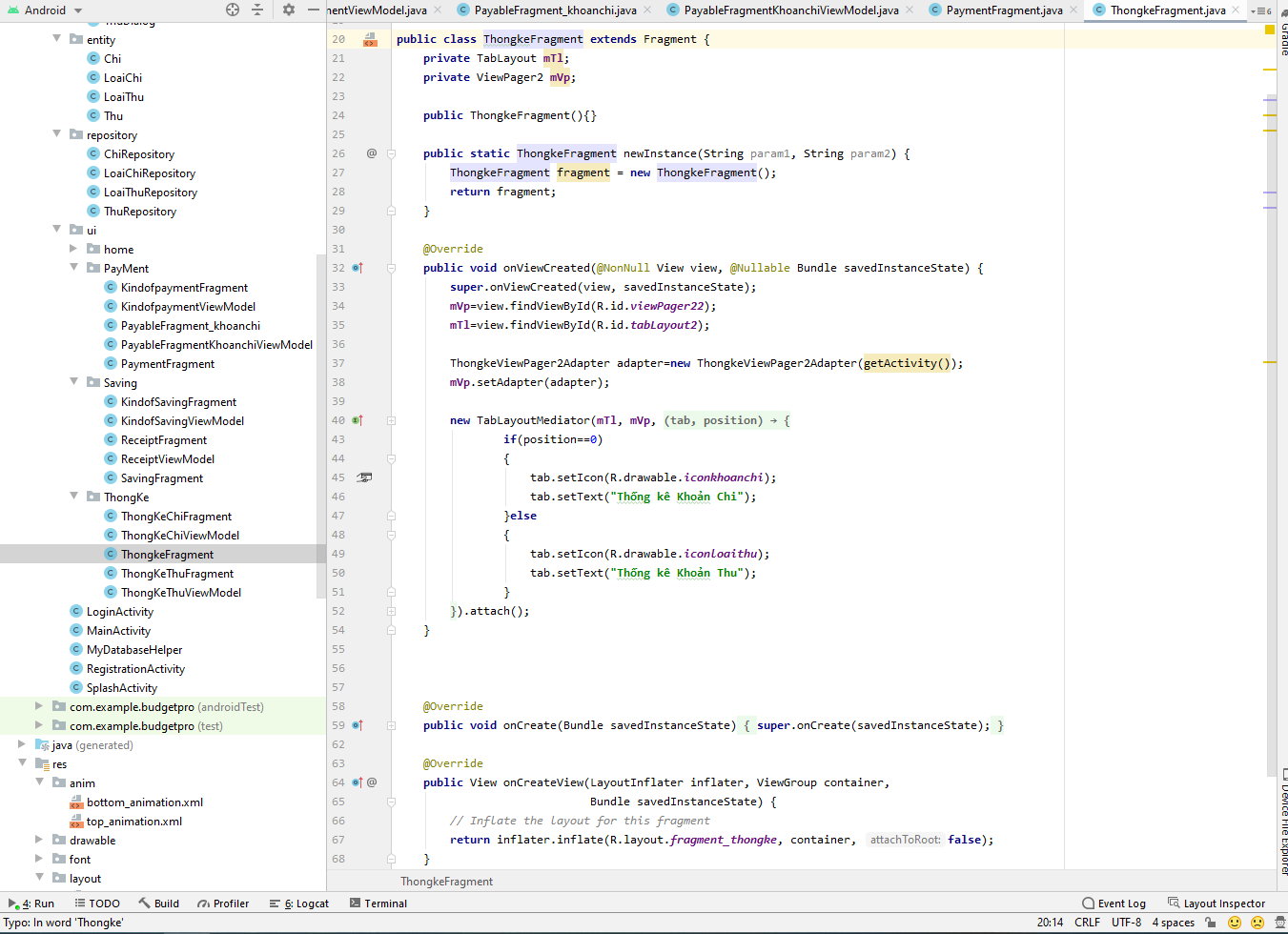The image size is (1288, 934).
Task: Open KindofpaymentViewModel in project tree
Action: point(188,306)
